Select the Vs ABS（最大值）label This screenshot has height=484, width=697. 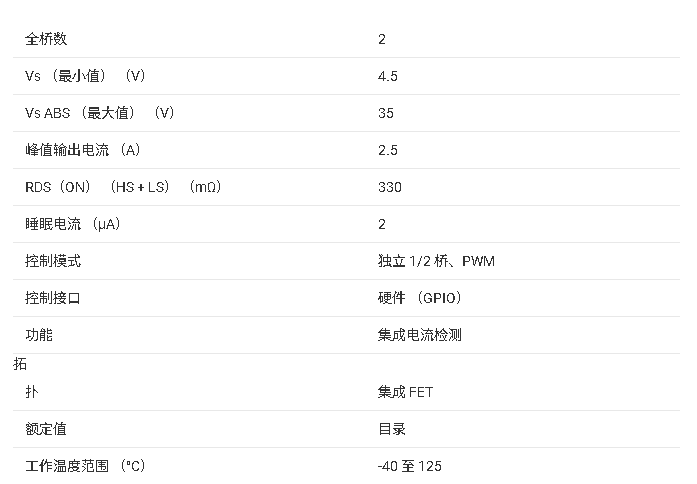99,113
